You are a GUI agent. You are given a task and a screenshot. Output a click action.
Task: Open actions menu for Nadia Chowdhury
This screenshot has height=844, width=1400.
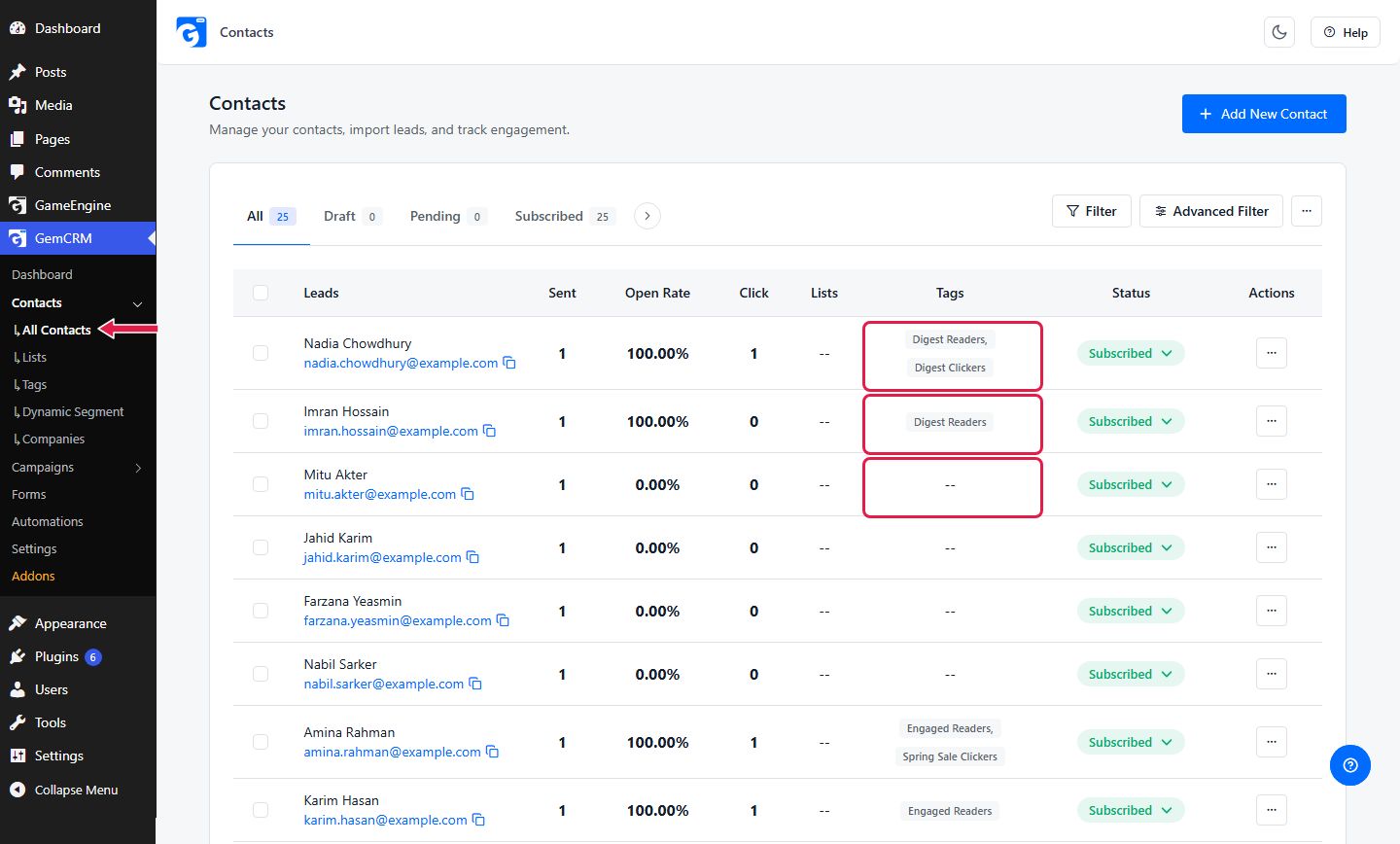tap(1272, 353)
